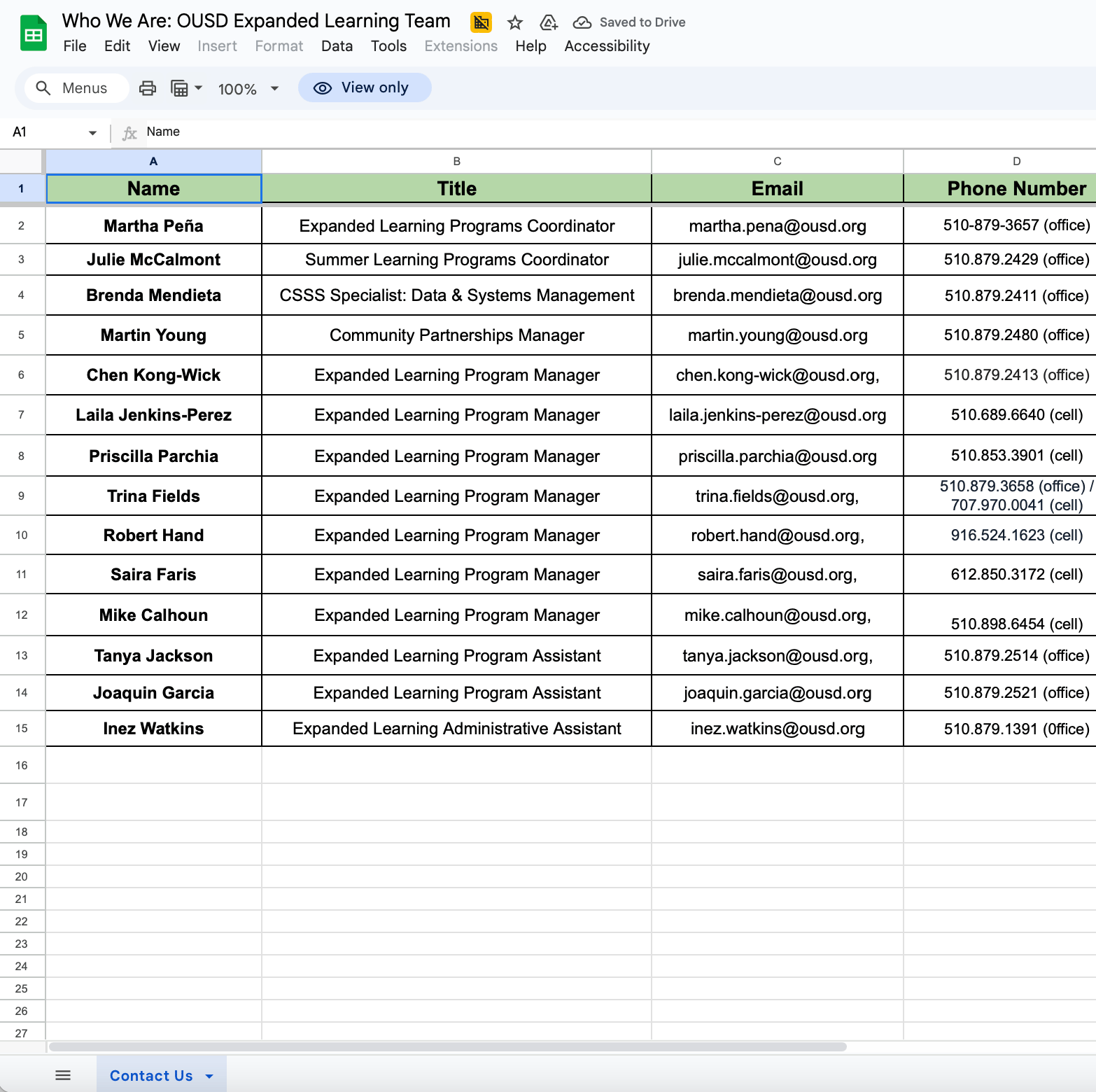The image size is (1096, 1092).
Task: Select the Martha Peña name cell
Action: [153, 226]
